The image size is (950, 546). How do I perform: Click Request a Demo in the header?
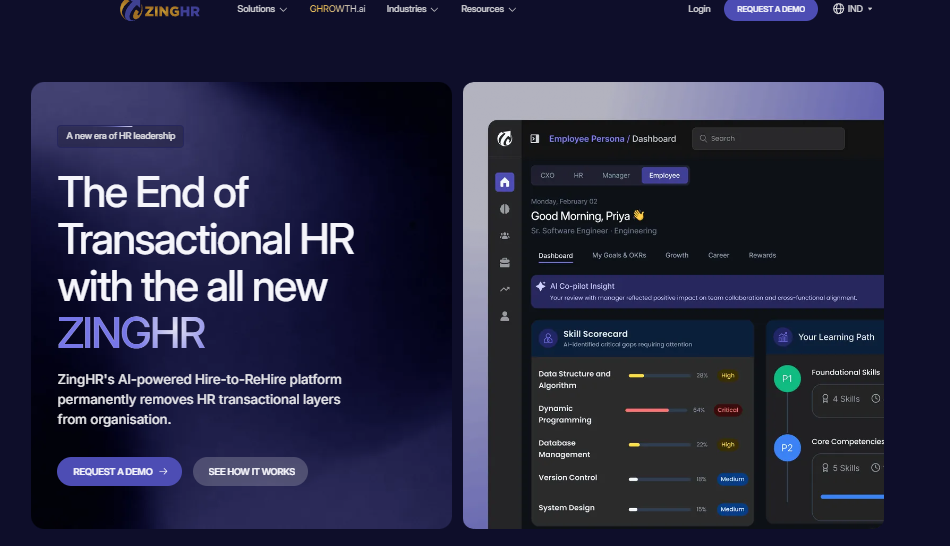click(771, 9)
